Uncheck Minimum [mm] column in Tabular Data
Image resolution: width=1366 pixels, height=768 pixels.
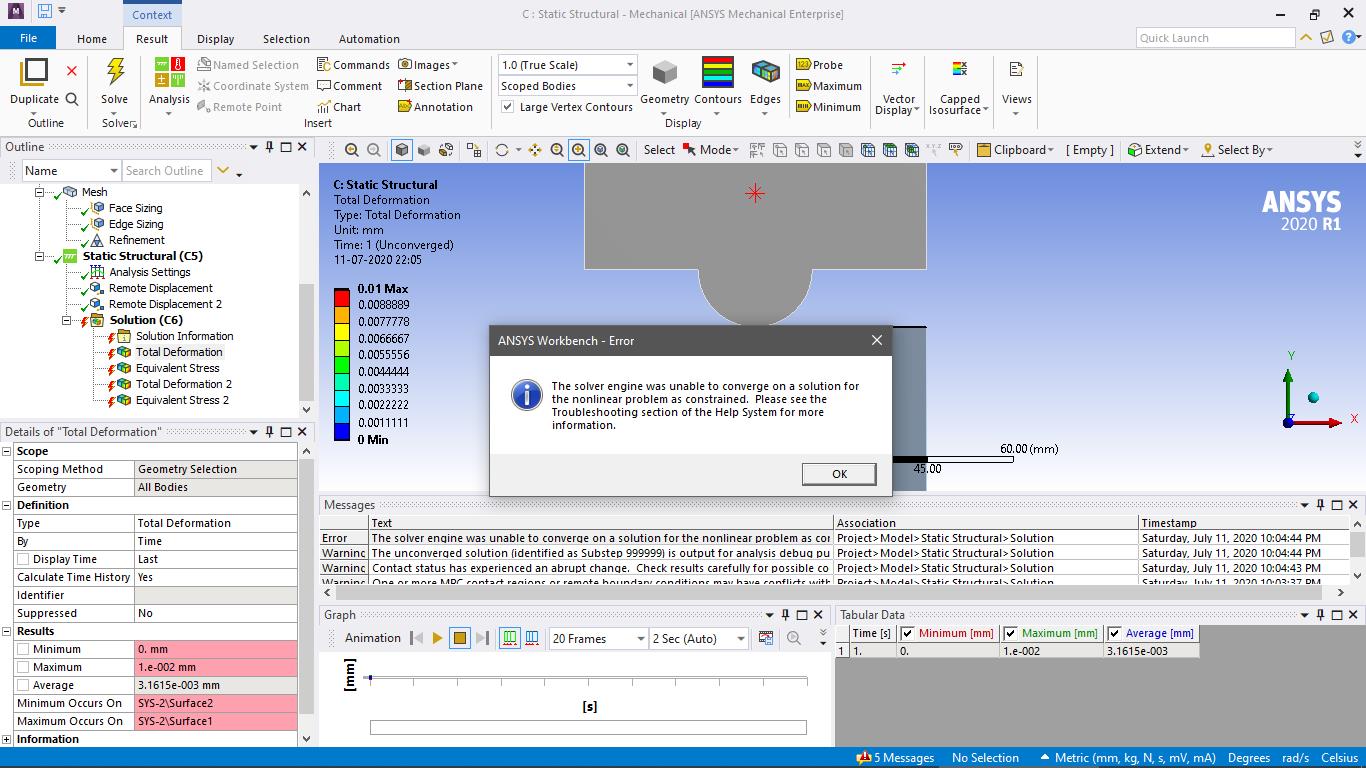tap(908, 633)
